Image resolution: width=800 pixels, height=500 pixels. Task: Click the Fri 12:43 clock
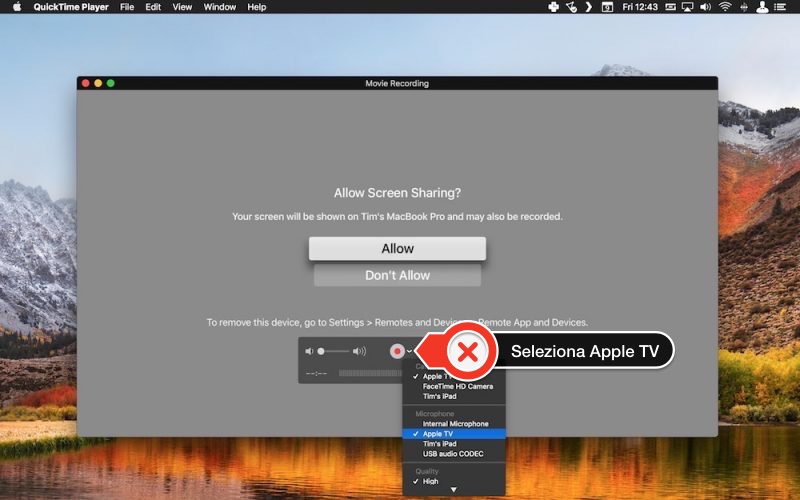pyautogui.click(x=640, y=7)
